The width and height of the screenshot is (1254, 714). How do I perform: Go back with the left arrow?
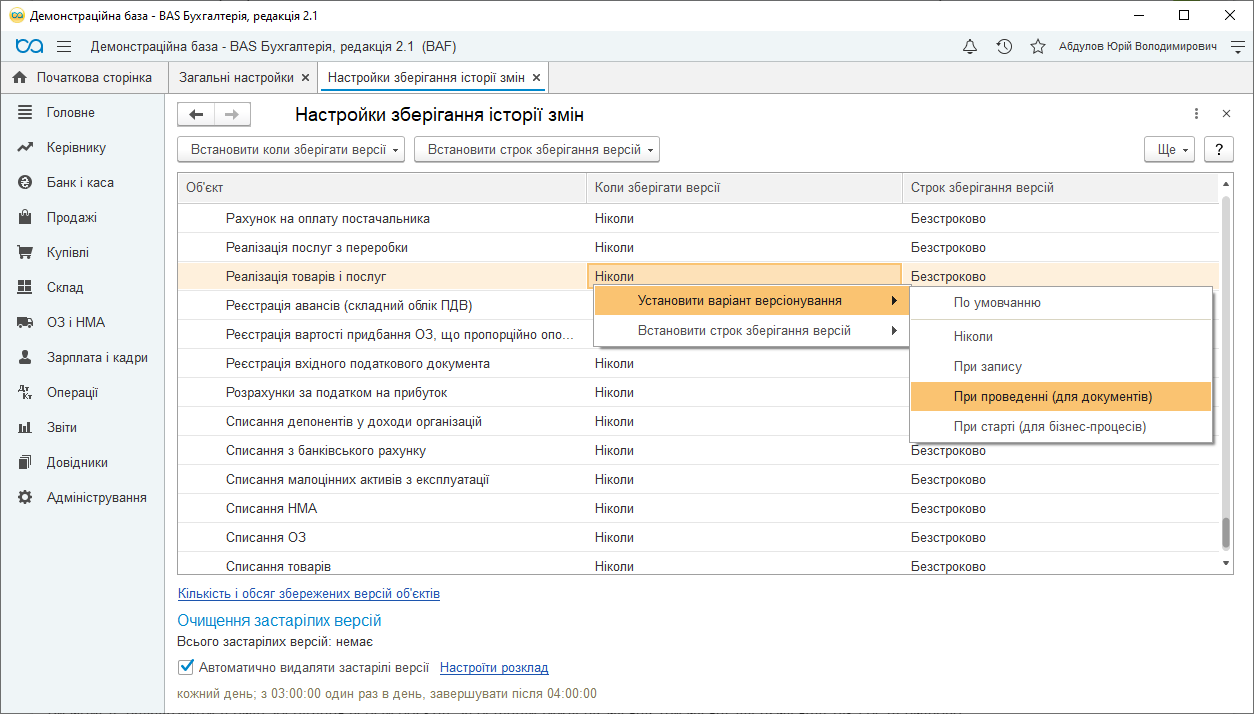(x=196, y=115)
